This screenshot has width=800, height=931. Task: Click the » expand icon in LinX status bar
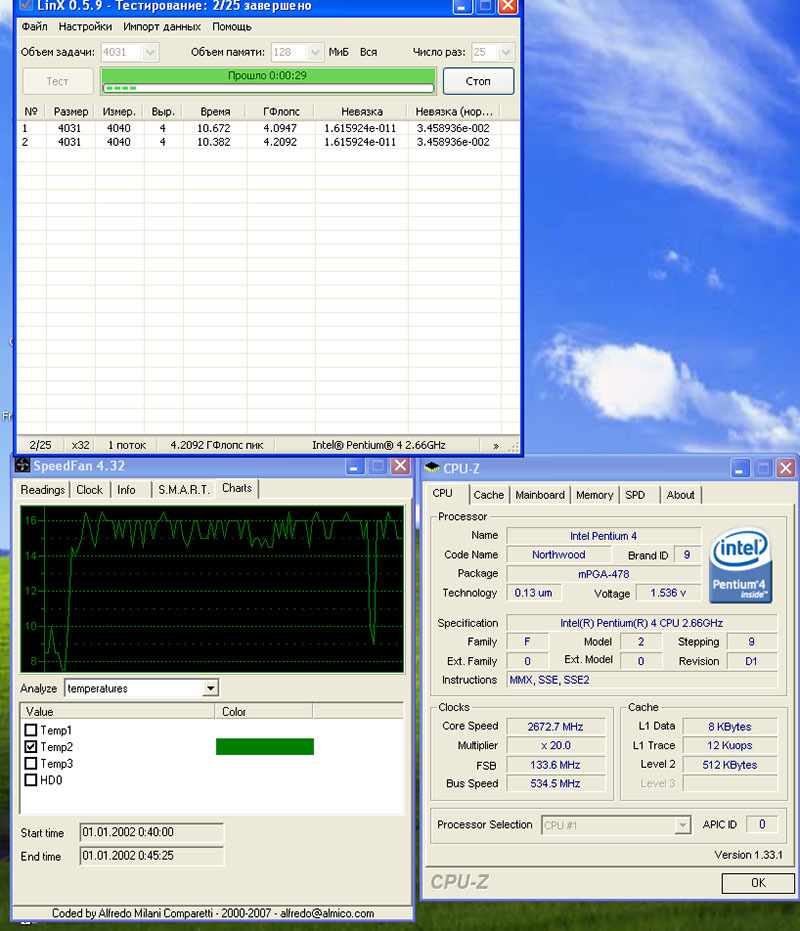click(496, 445)
